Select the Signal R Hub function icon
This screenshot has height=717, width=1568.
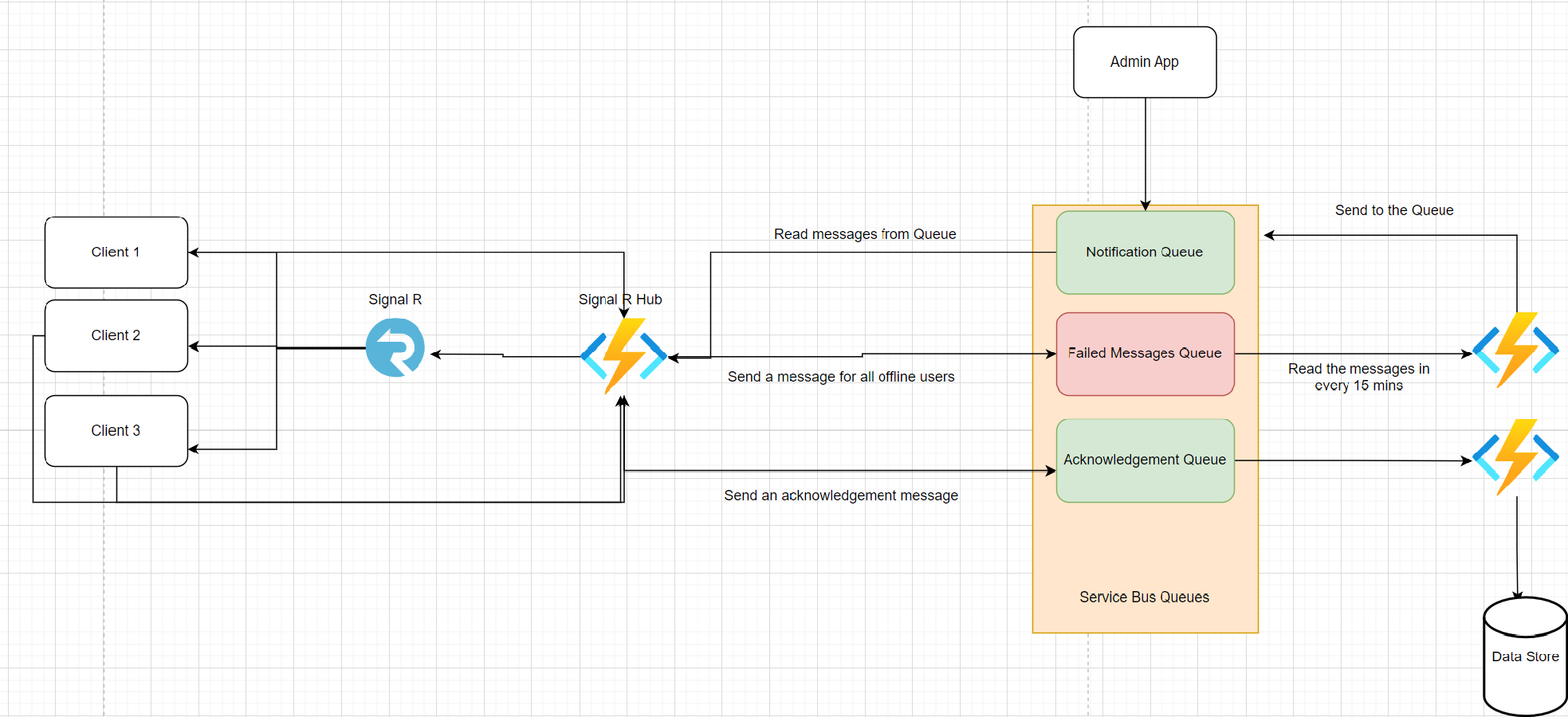coord(623,356)
